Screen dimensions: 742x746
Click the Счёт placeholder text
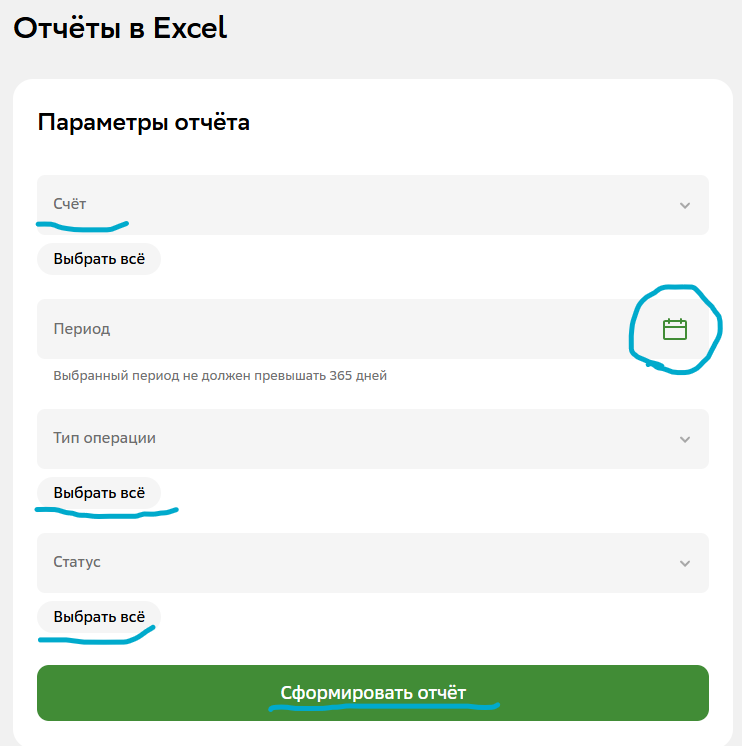[x=70, y=204]
